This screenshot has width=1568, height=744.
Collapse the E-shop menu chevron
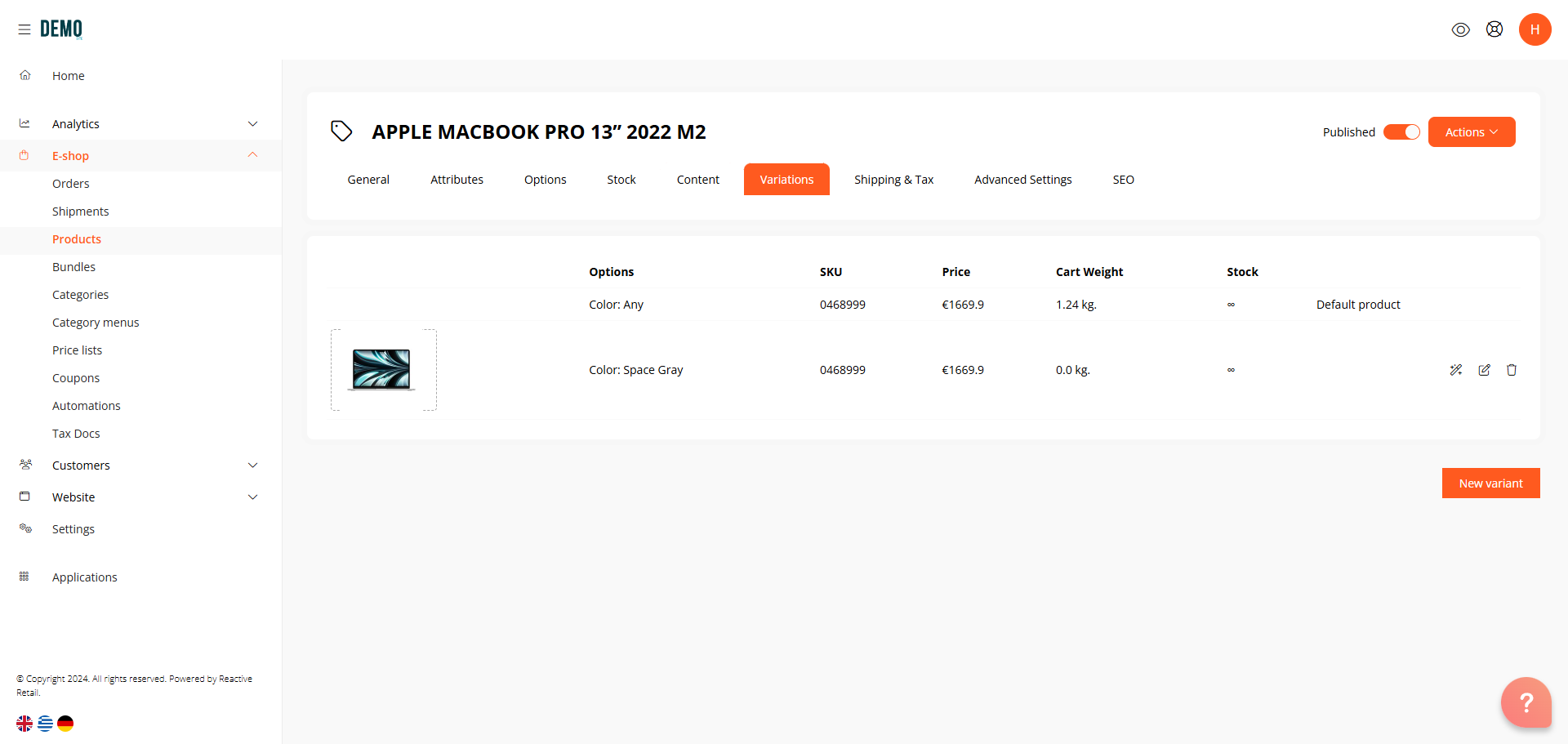(x=253, y=155)
